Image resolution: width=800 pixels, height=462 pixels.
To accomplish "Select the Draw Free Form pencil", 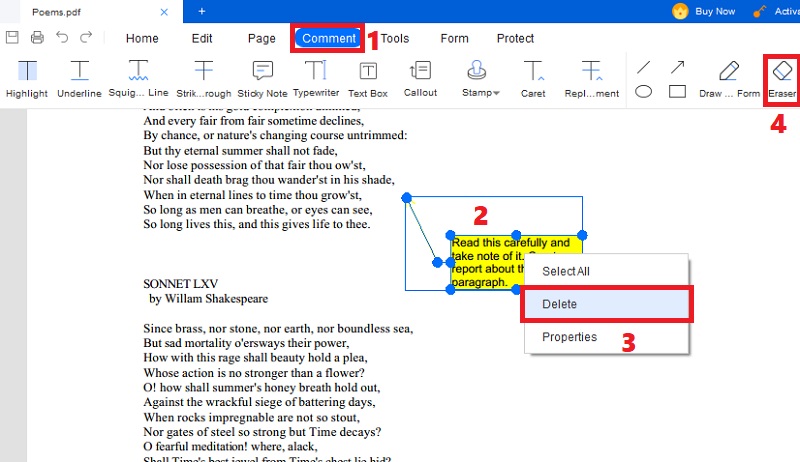I will click(729, 79).
